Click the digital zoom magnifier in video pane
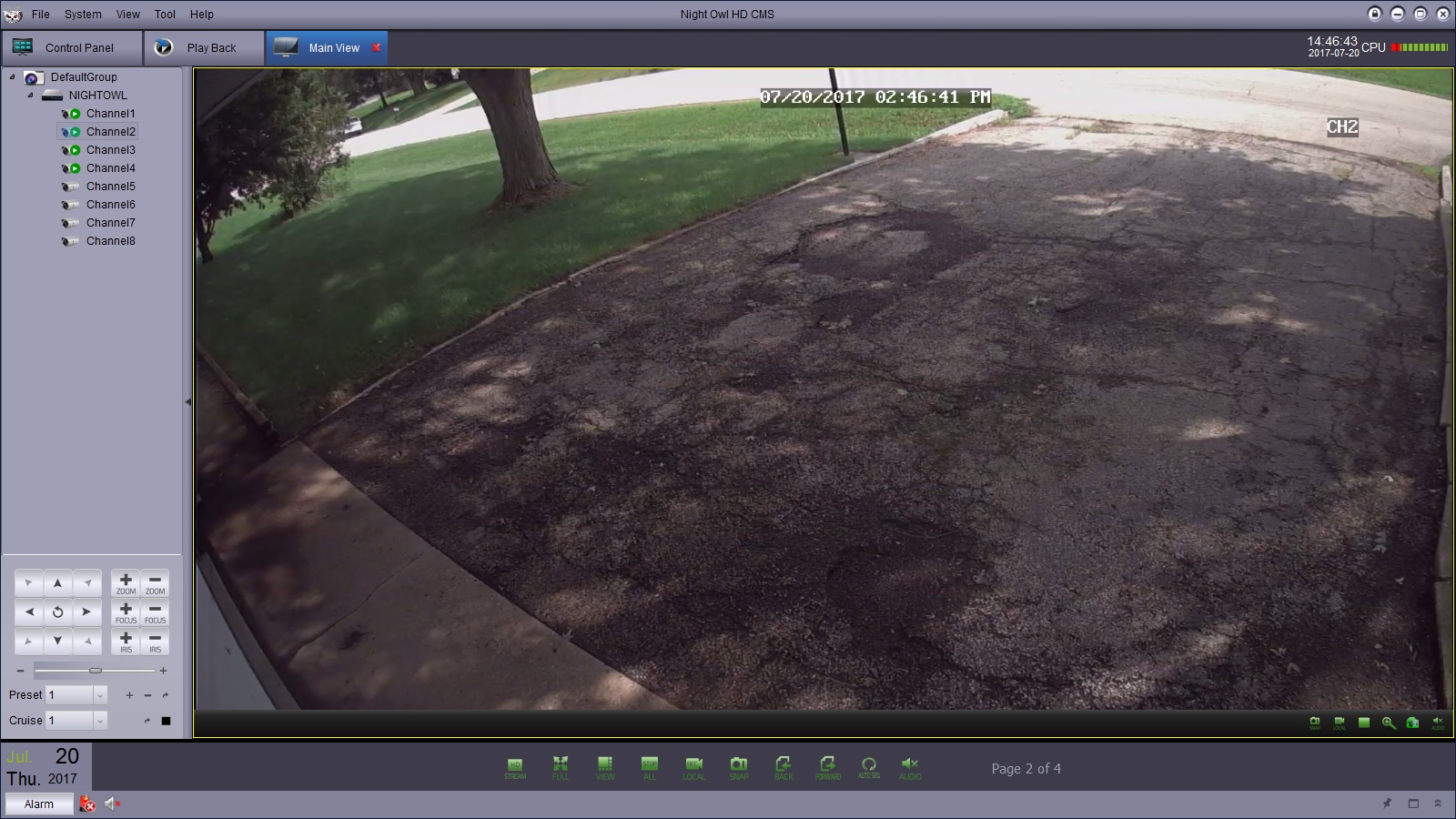The width and height of the screenshot is (1456, 819). [x=1389, y=723]
